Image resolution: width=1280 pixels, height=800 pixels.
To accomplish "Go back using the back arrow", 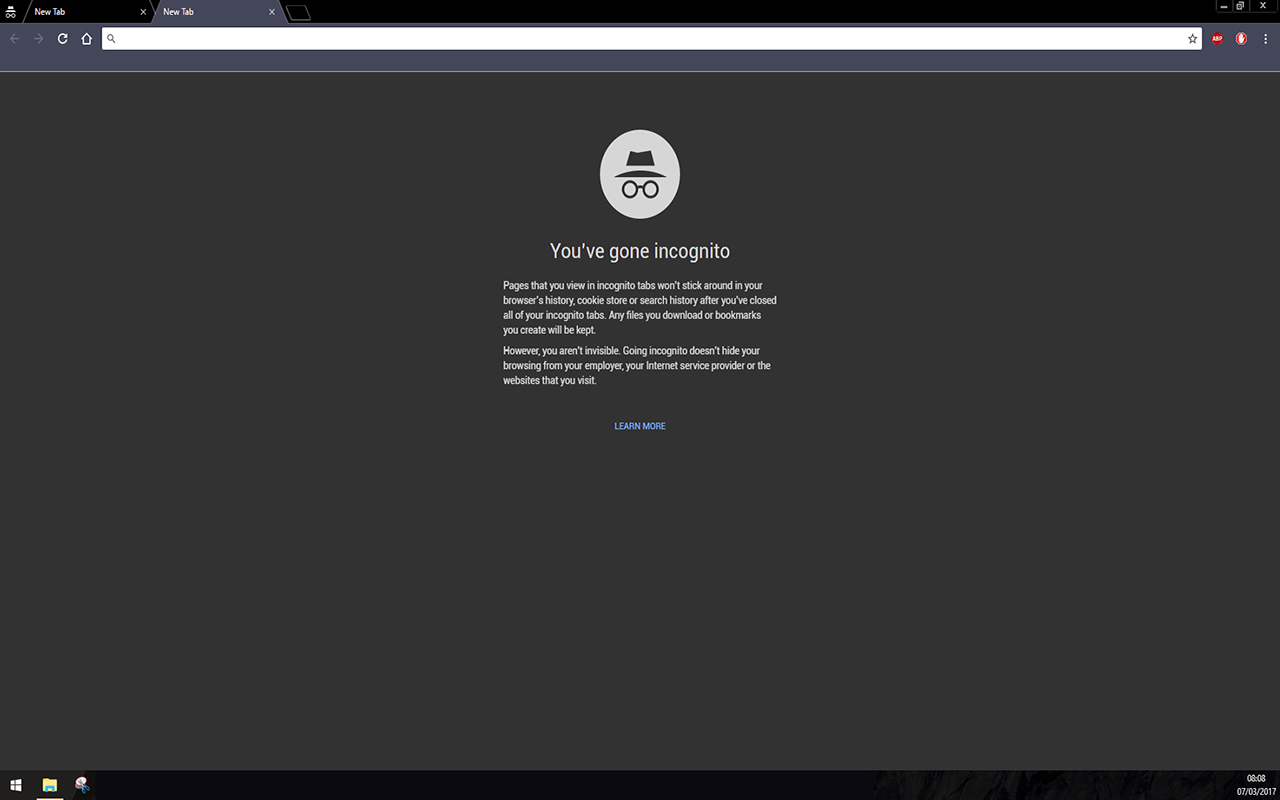I will point(14,39).
